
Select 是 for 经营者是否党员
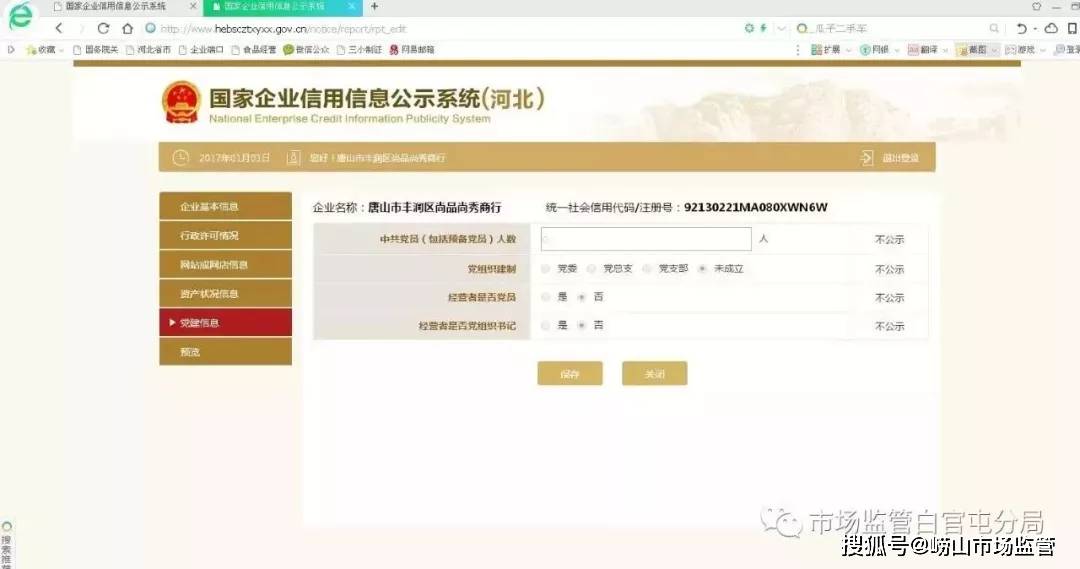[x=545, y=297]
